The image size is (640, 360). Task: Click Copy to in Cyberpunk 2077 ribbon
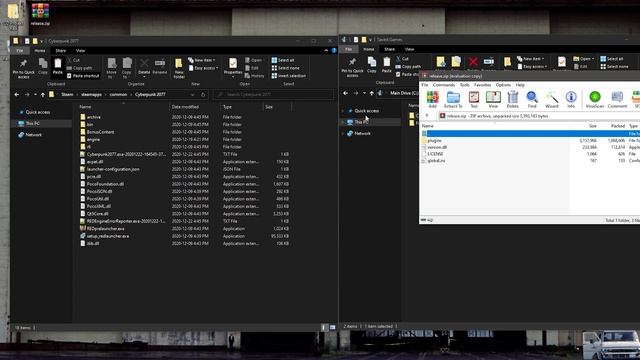(x=127, y=68)
